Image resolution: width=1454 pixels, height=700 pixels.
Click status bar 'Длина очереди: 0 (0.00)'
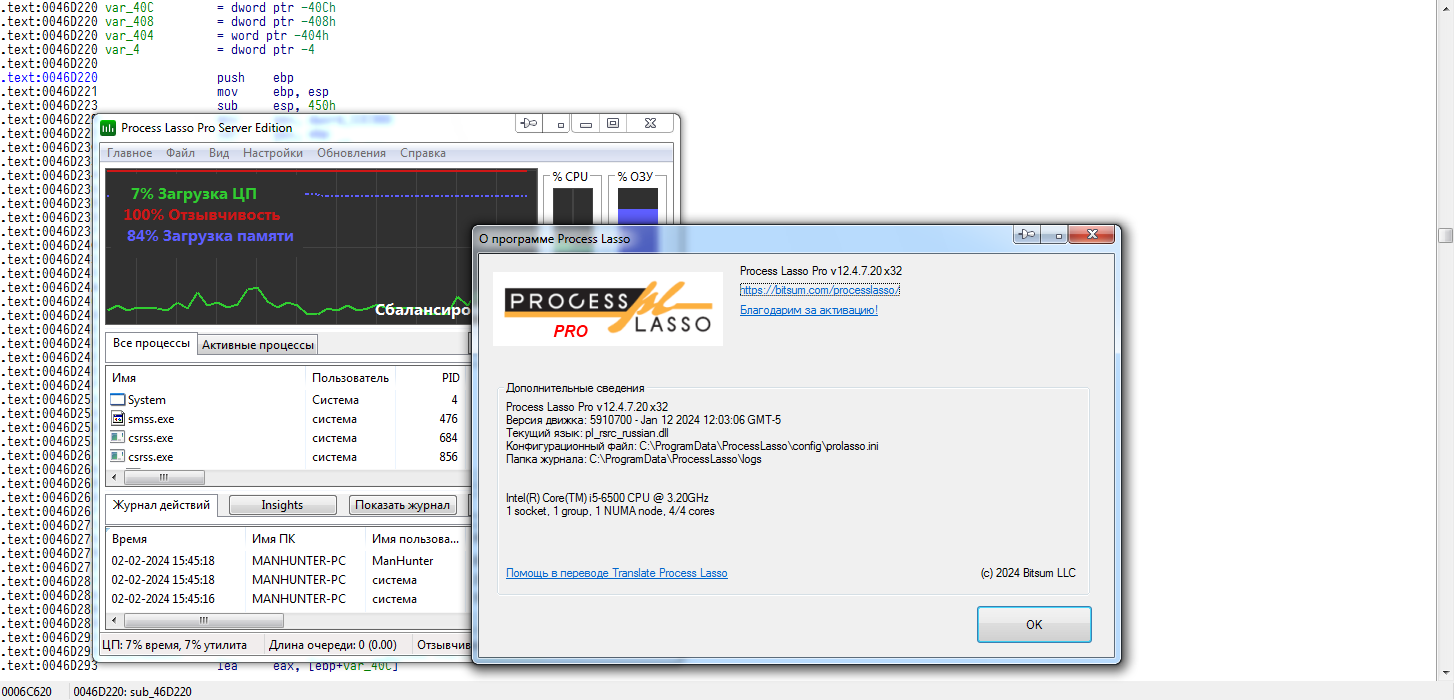tap(332, 645)
